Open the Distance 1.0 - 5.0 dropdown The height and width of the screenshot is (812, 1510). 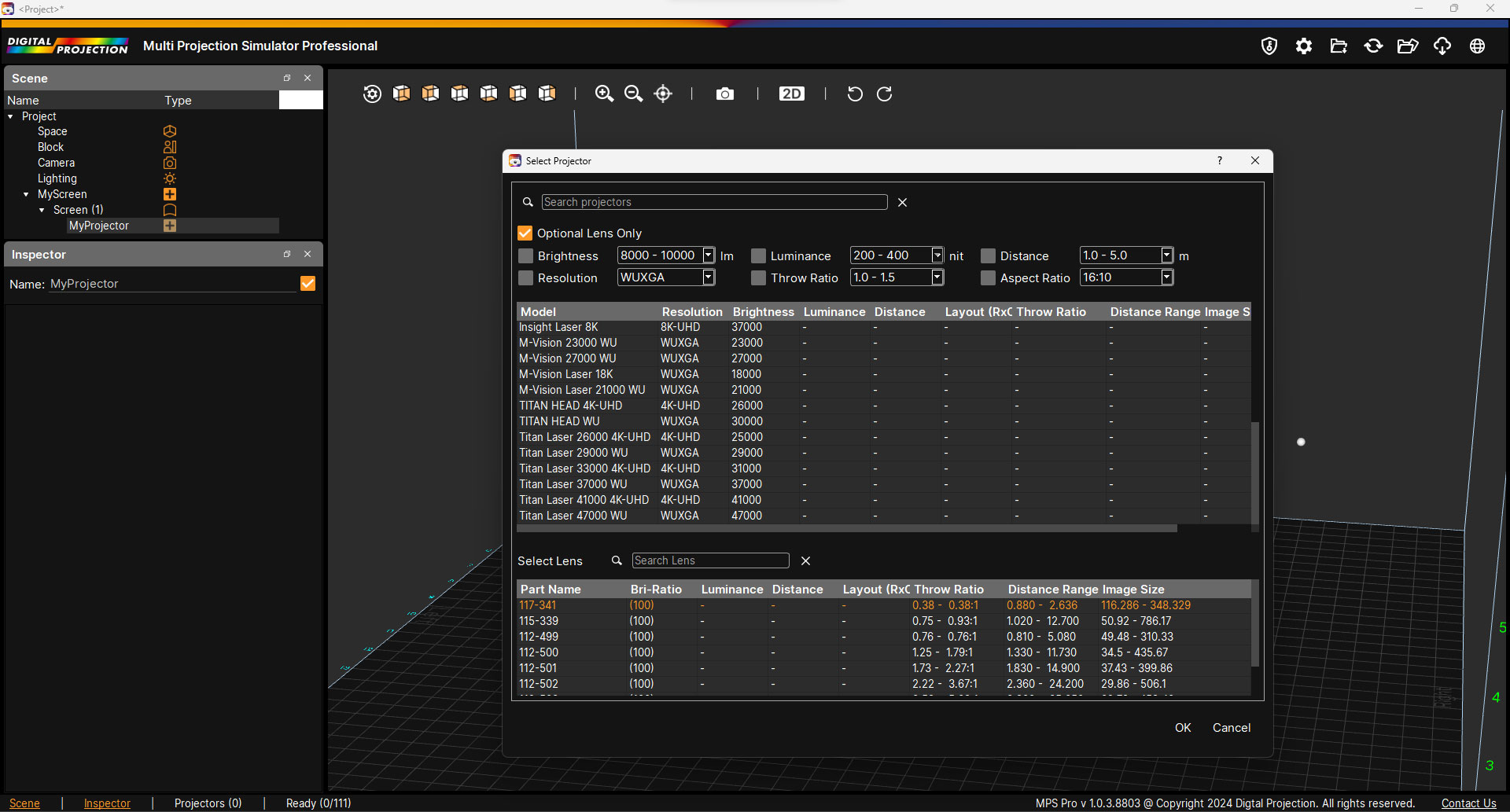1127,255
